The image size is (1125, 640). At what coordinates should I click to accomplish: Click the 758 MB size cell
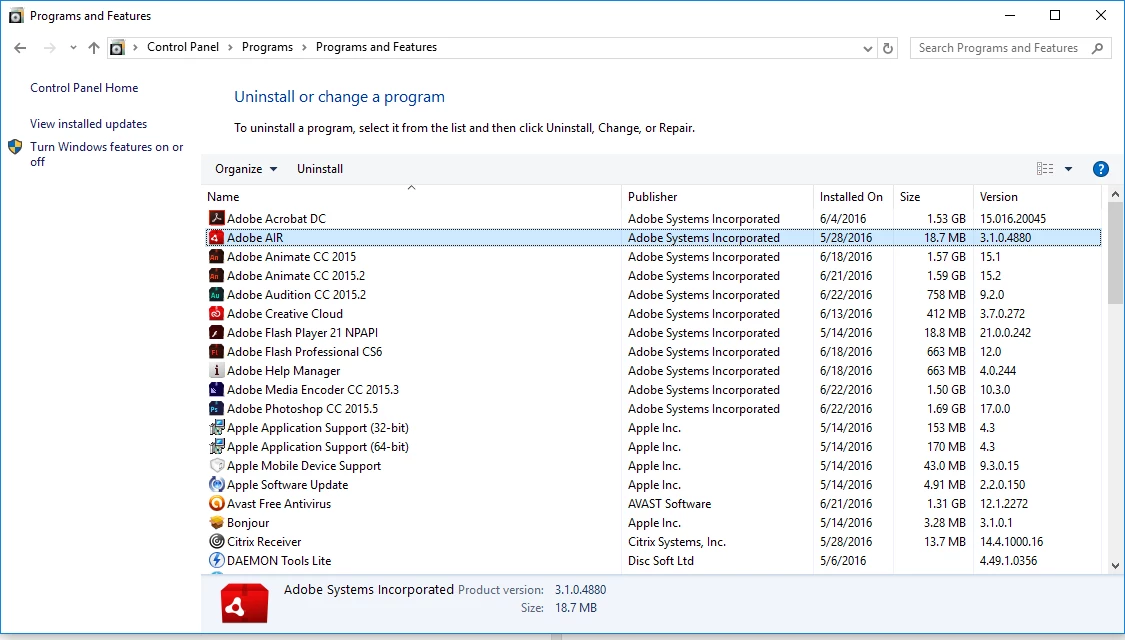click(946, 294)
